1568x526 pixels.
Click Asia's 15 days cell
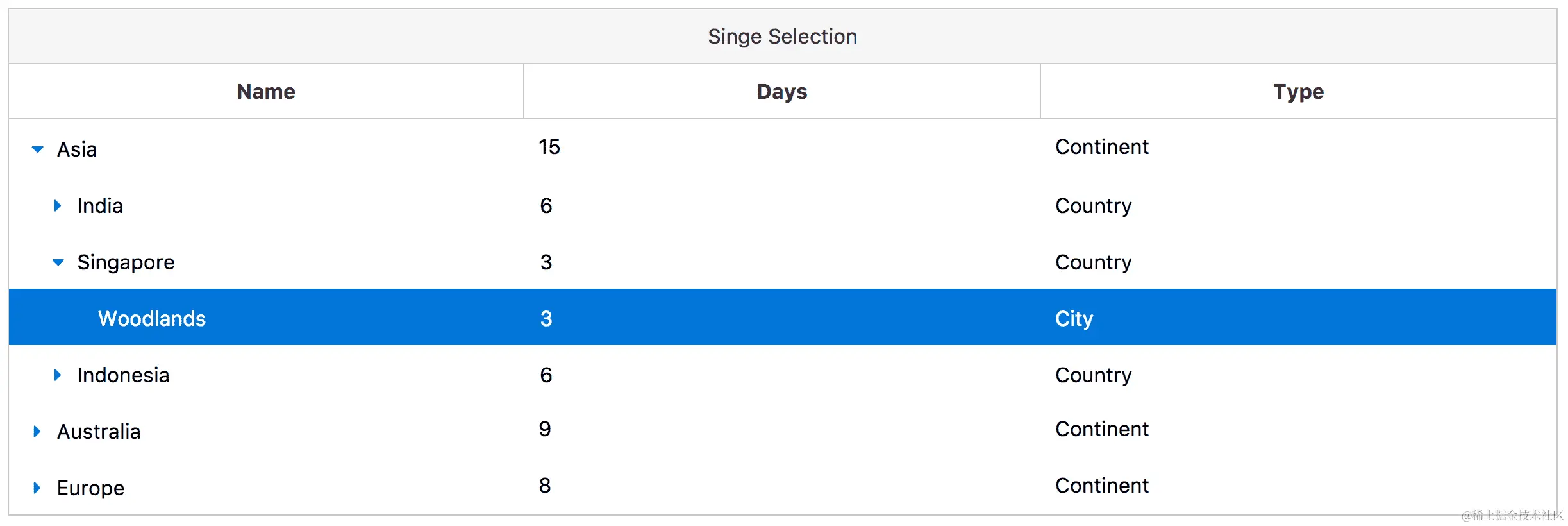(549, 147)
